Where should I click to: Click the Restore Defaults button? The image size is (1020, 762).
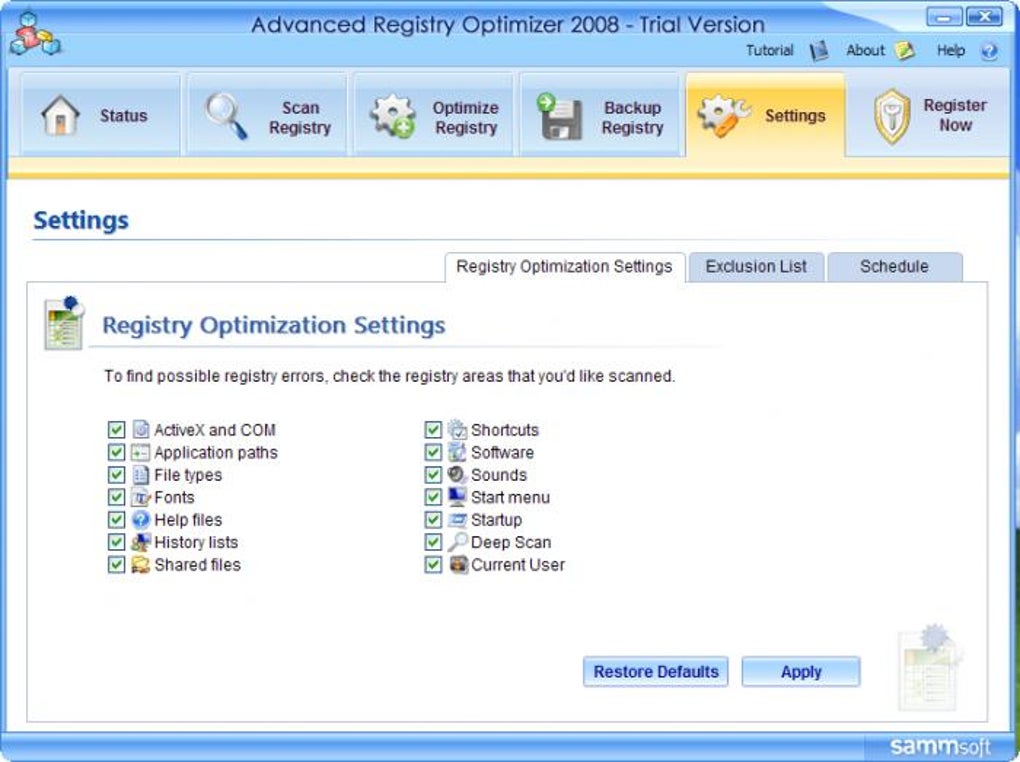(656, 672)
